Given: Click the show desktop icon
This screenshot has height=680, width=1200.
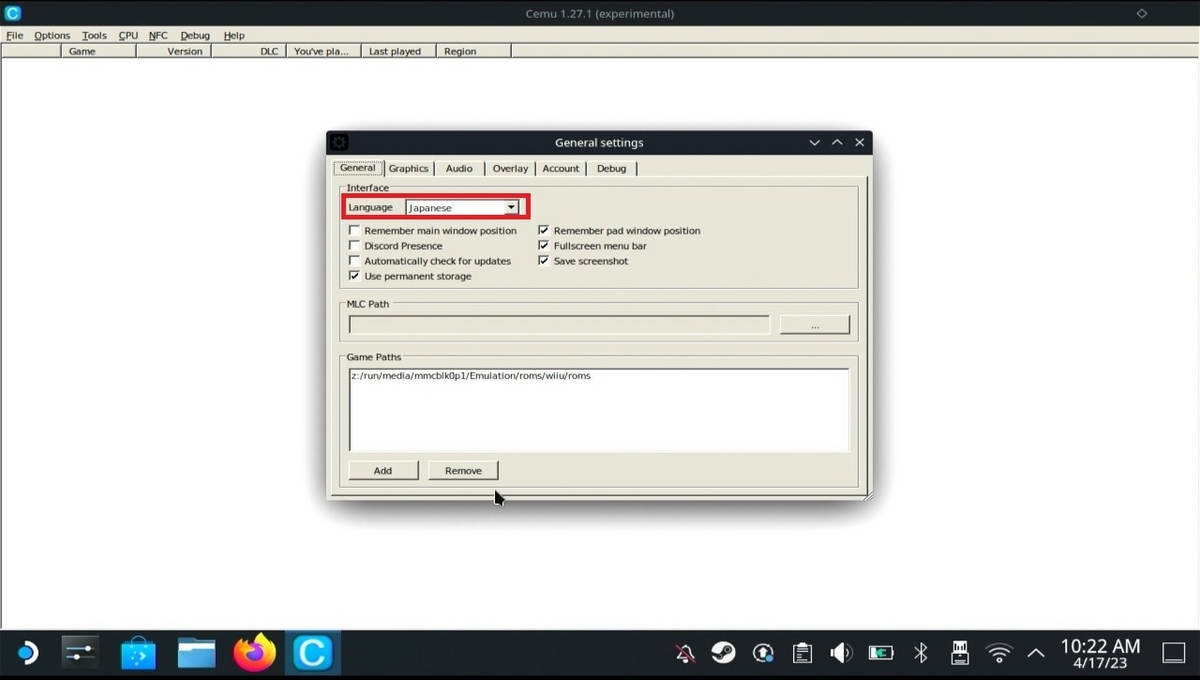Looking at the screenshot, I should point(1173,654).
